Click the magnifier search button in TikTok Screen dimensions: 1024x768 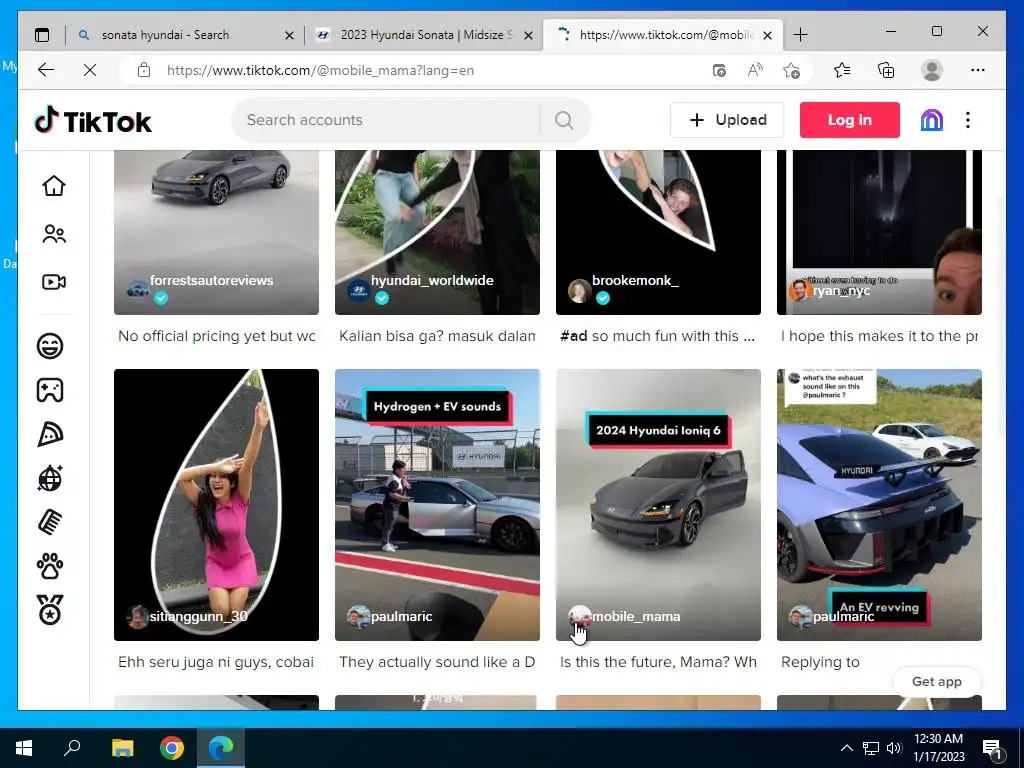(564, 120)
